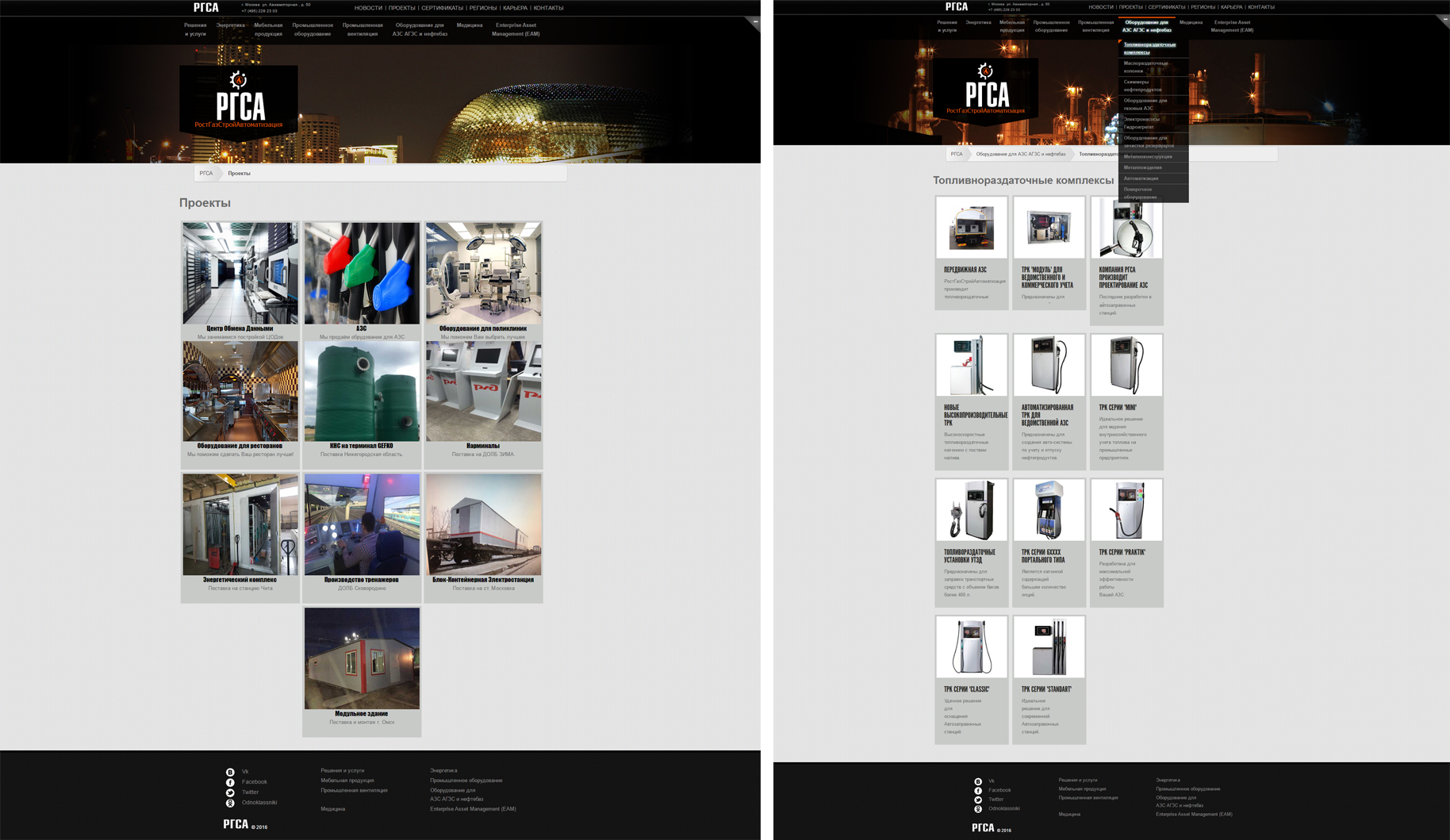This screenshot has height=840, width=1450.
Task: Click the Odnoklassniki icon in the Проекты page footer
Action: pos(230,803)
